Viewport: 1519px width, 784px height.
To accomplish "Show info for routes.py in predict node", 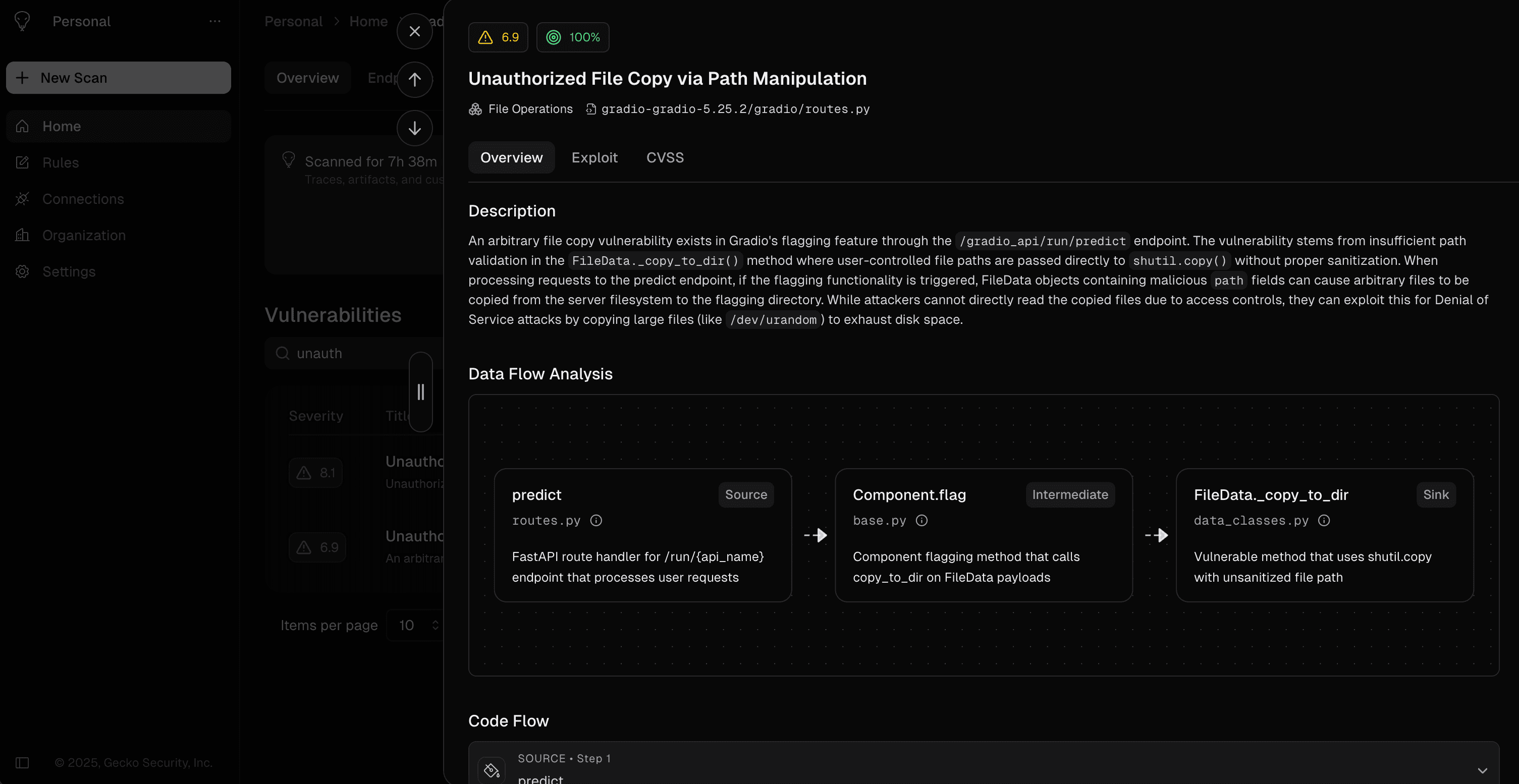I will 596,521.
